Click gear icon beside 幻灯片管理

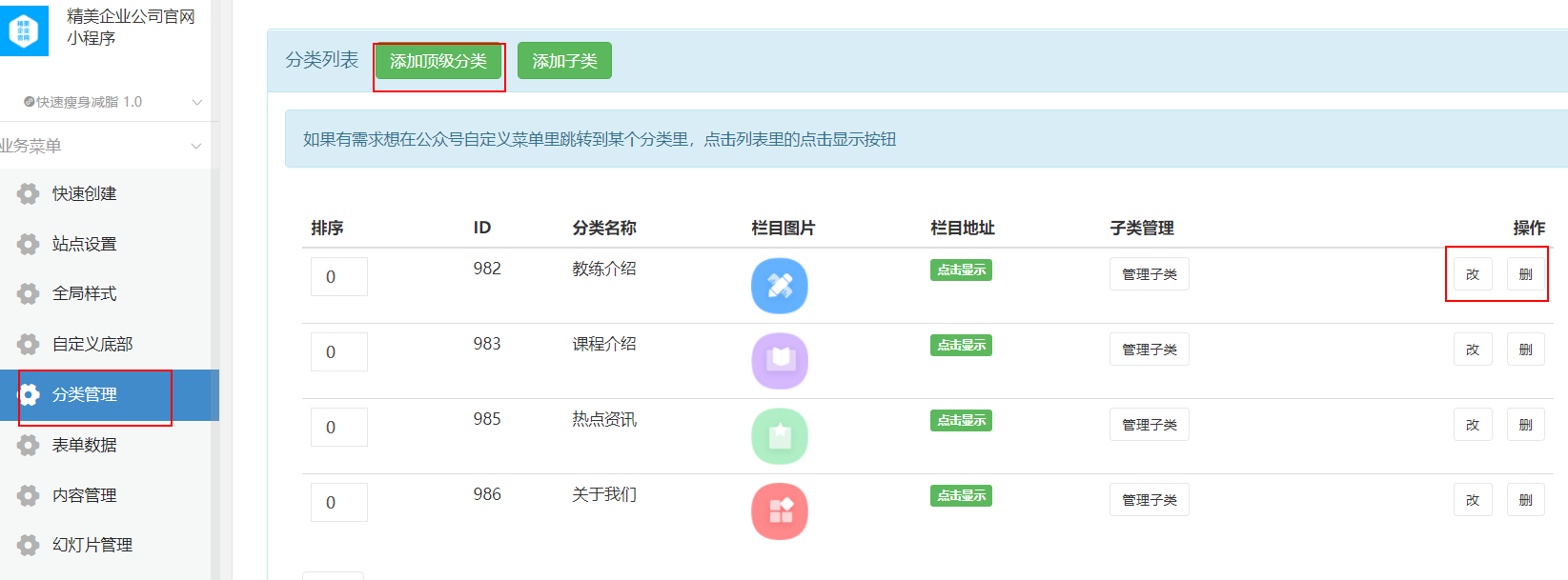click(29, 545)
